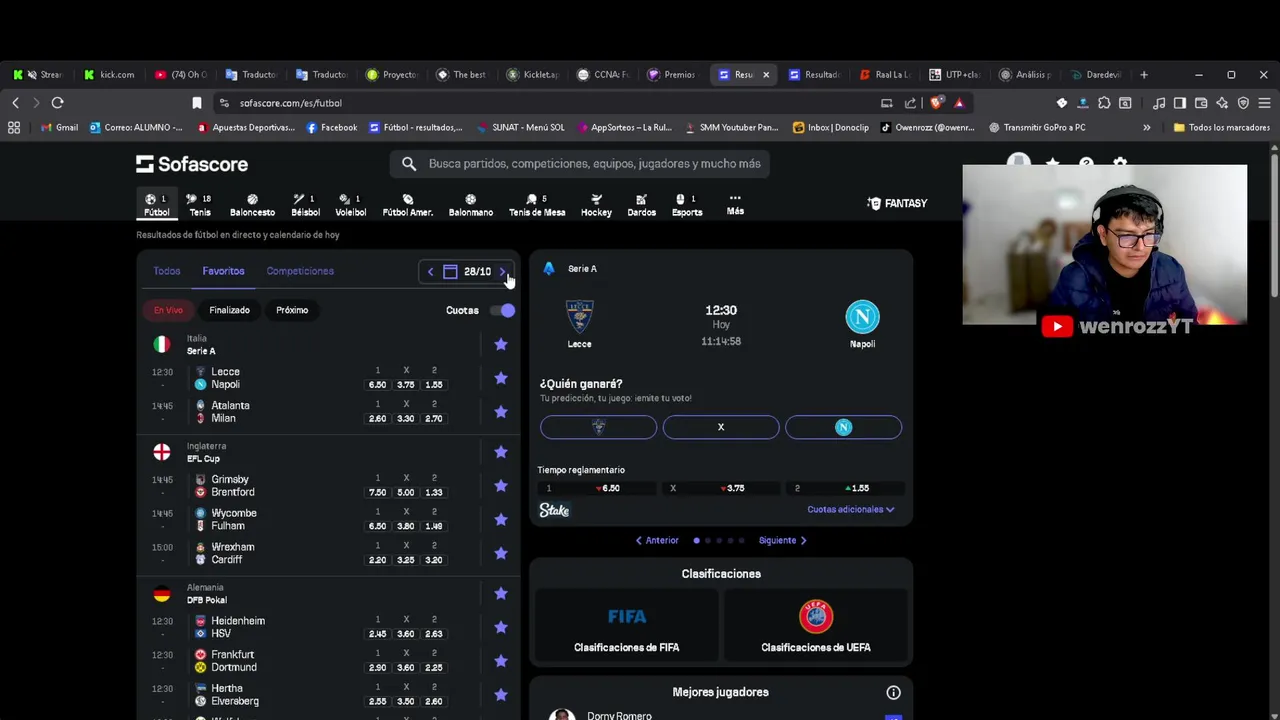The height and width of the screenshot is (720, 1280).
Task: Click the browser back arrow
Action: click(15, 103)
